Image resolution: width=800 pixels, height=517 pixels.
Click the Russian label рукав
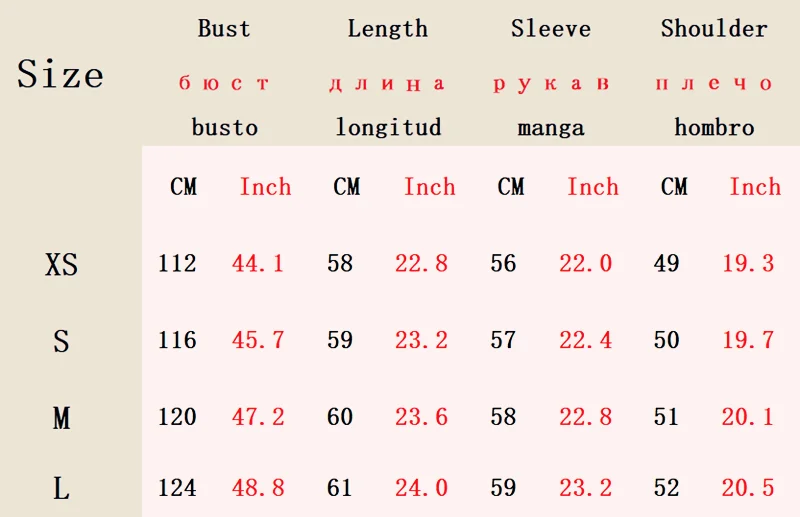click(x=551, y=84)
